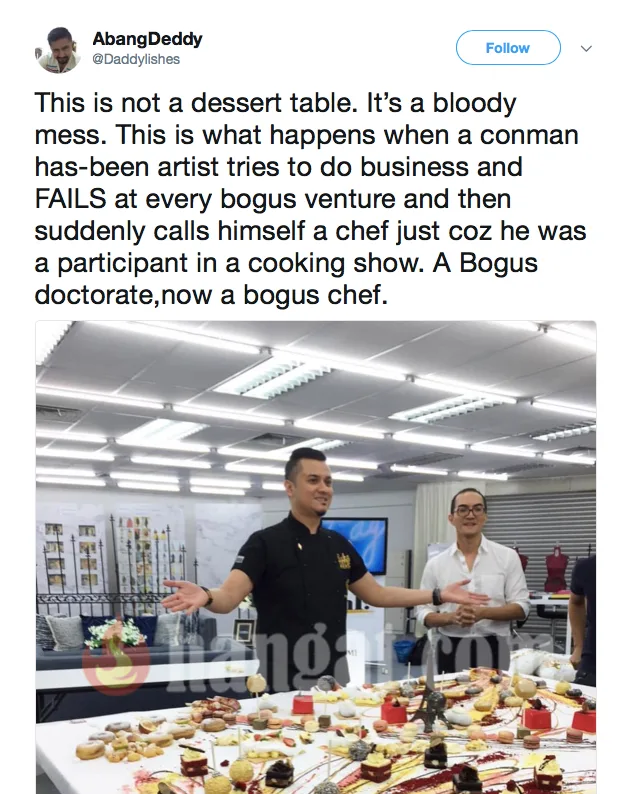Select the word FAILS in the tweet
This screenshot has width=623, height=794.
pos(70,198)
